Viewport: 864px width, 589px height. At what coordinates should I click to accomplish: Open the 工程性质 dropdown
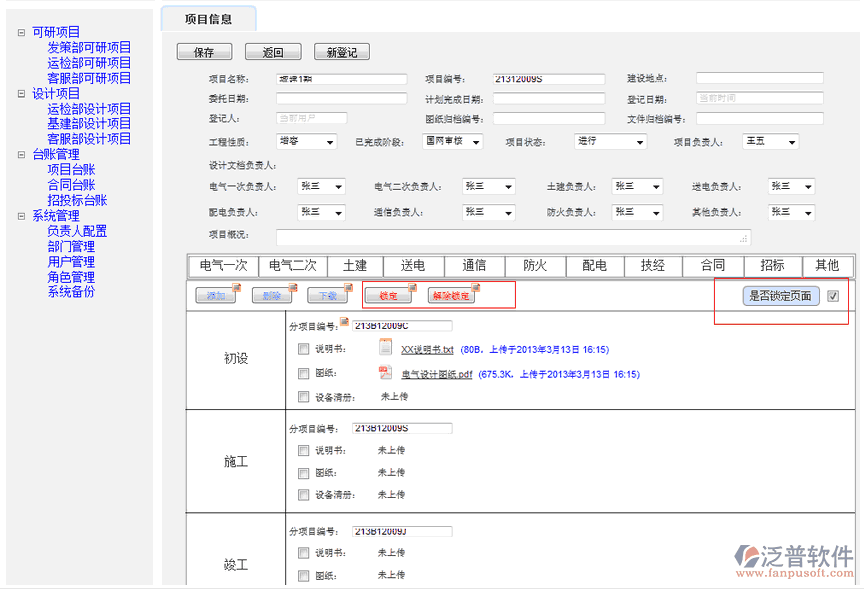pos(306,142)
